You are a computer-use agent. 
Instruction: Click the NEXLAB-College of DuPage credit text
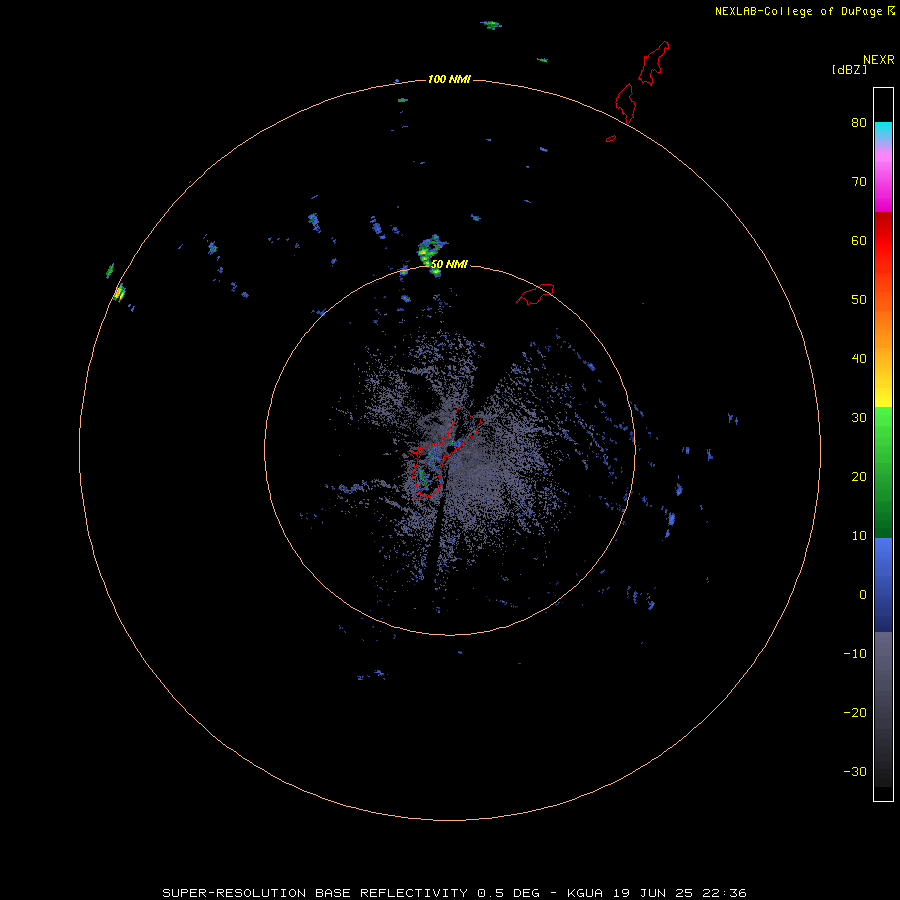805,11
